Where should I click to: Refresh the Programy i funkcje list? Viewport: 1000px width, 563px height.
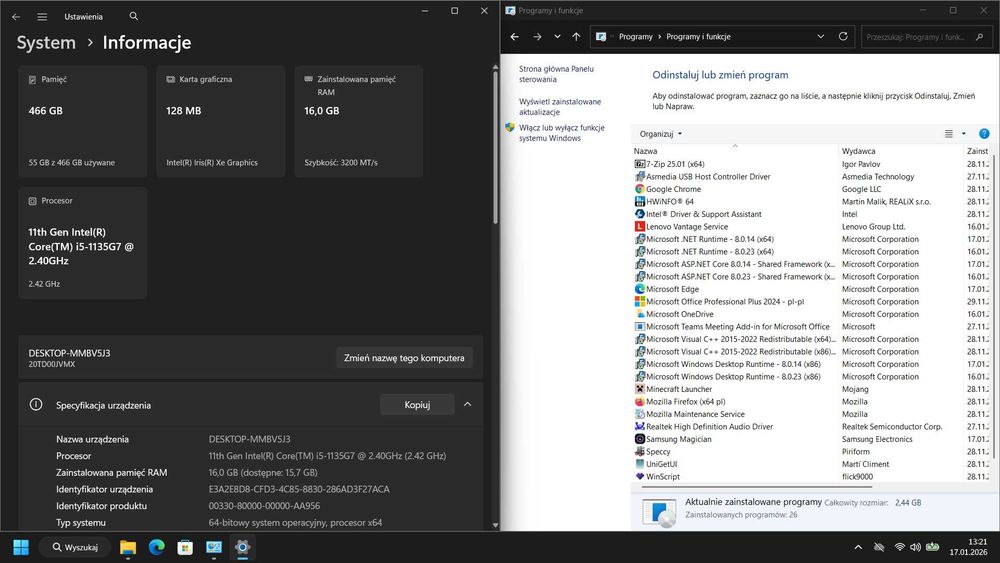click(843, 36)
